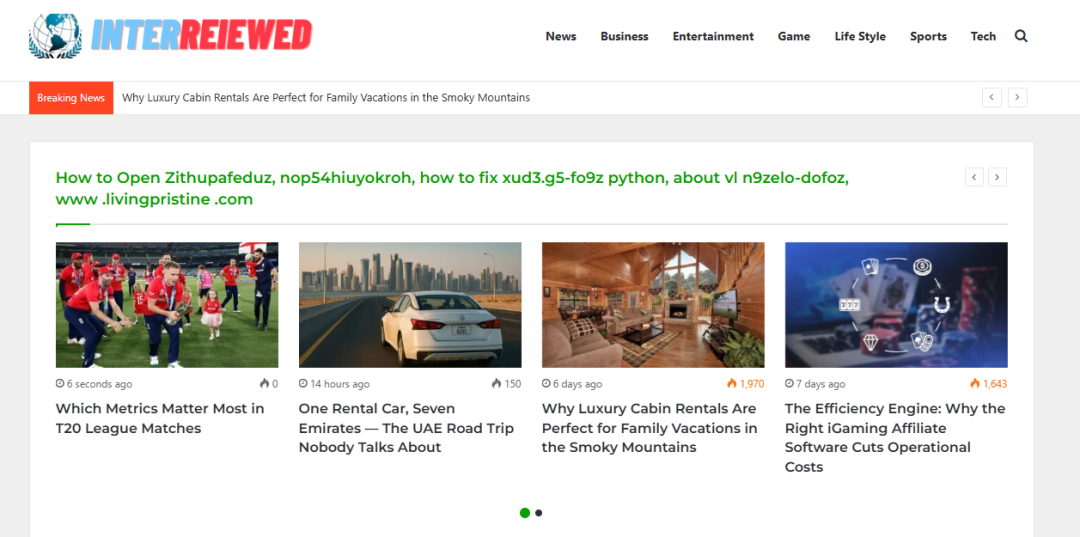Open Luxury Cabin Rentals card headline
Viewport: 1080px width, 537px height.
coord(650,428)
